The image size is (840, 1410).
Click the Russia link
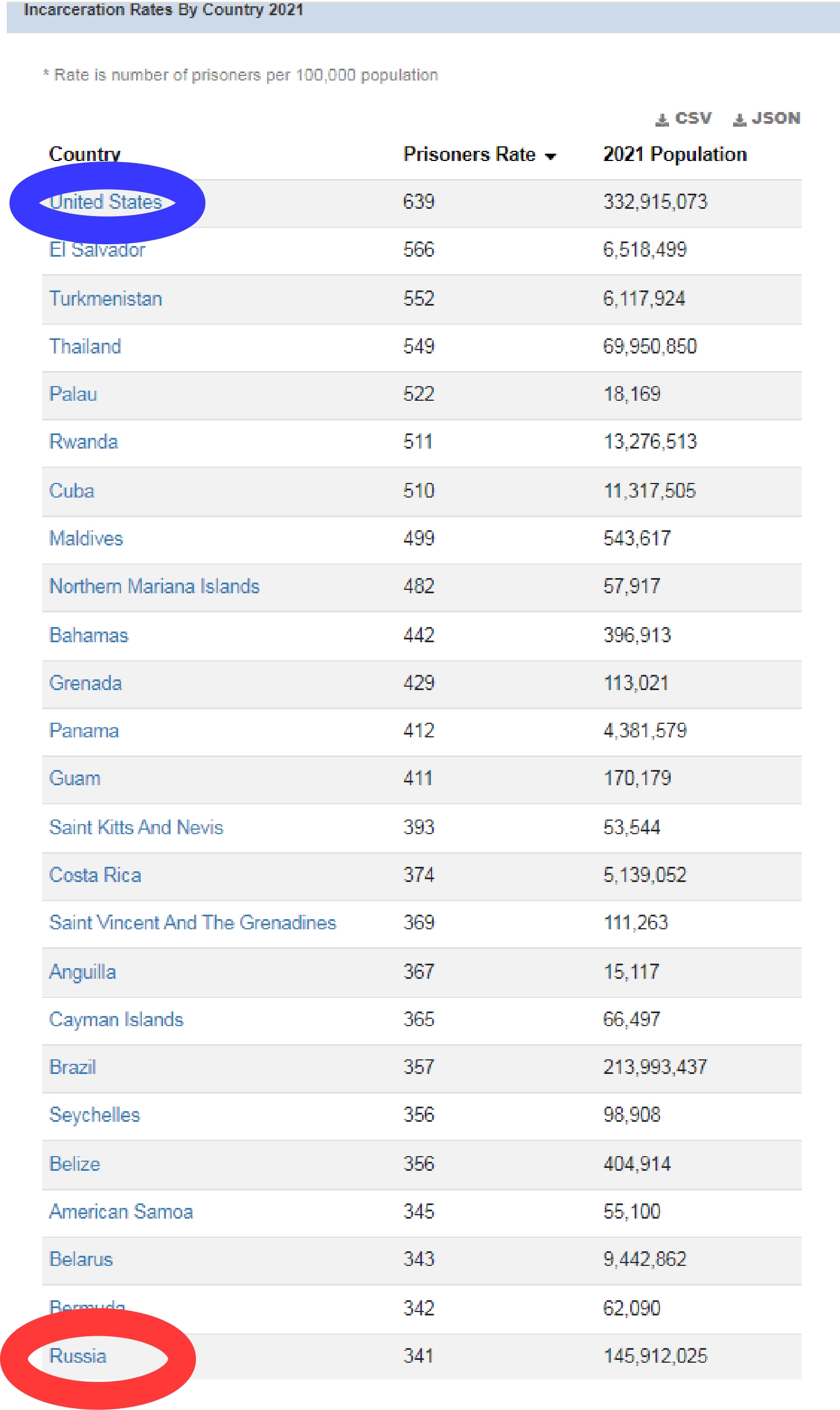pyautogui.click(x=78, y=1355)
